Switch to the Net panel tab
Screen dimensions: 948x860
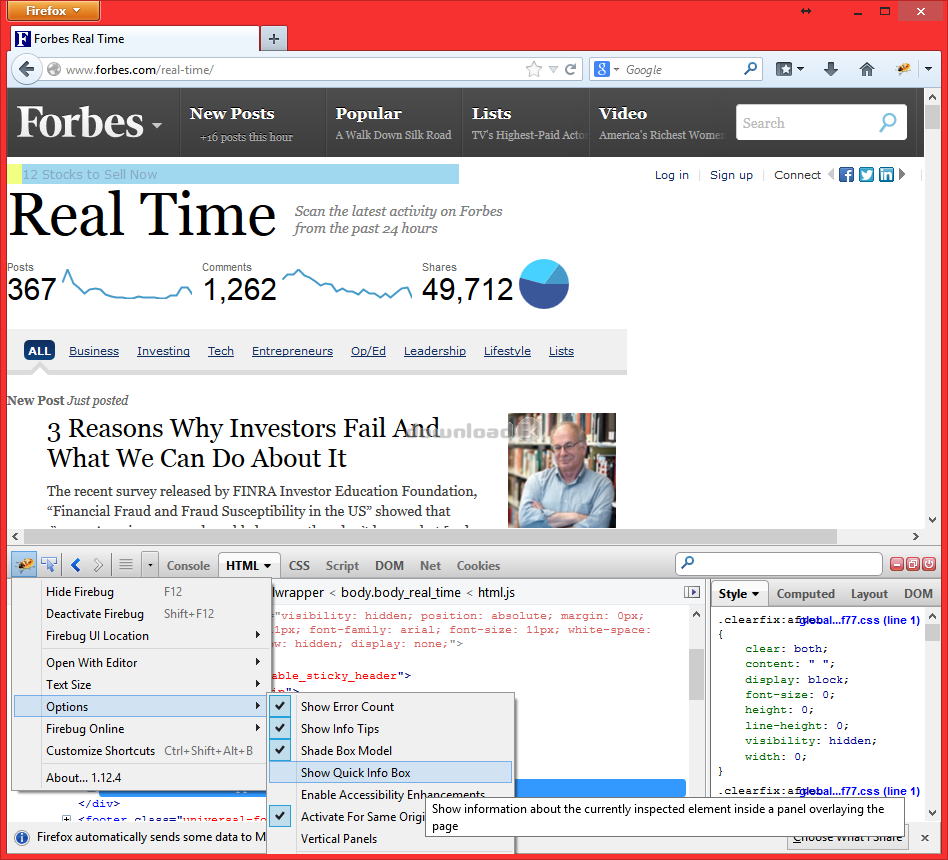[430, 565]
